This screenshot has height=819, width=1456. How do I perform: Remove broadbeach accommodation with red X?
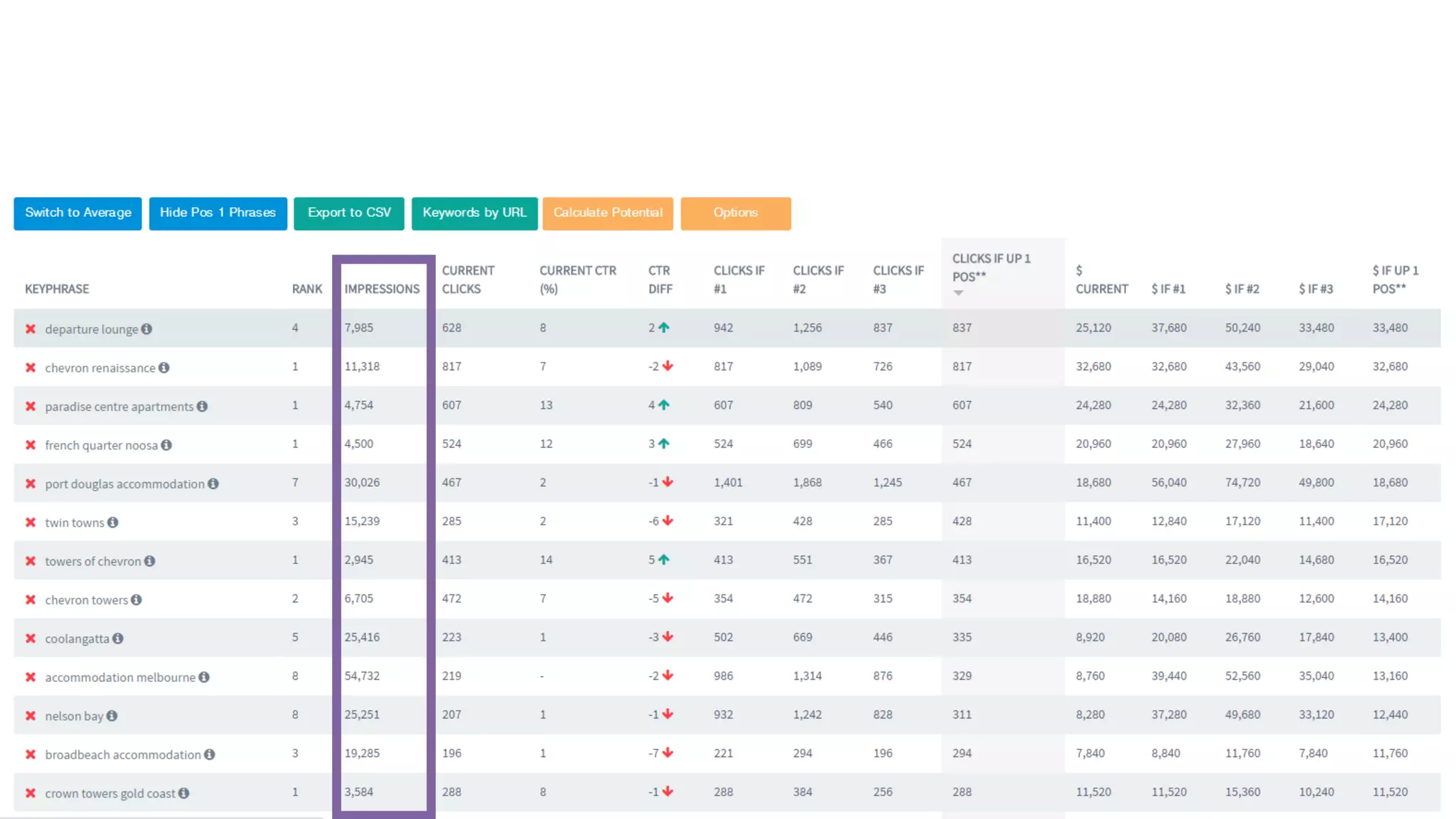point(31,754)
